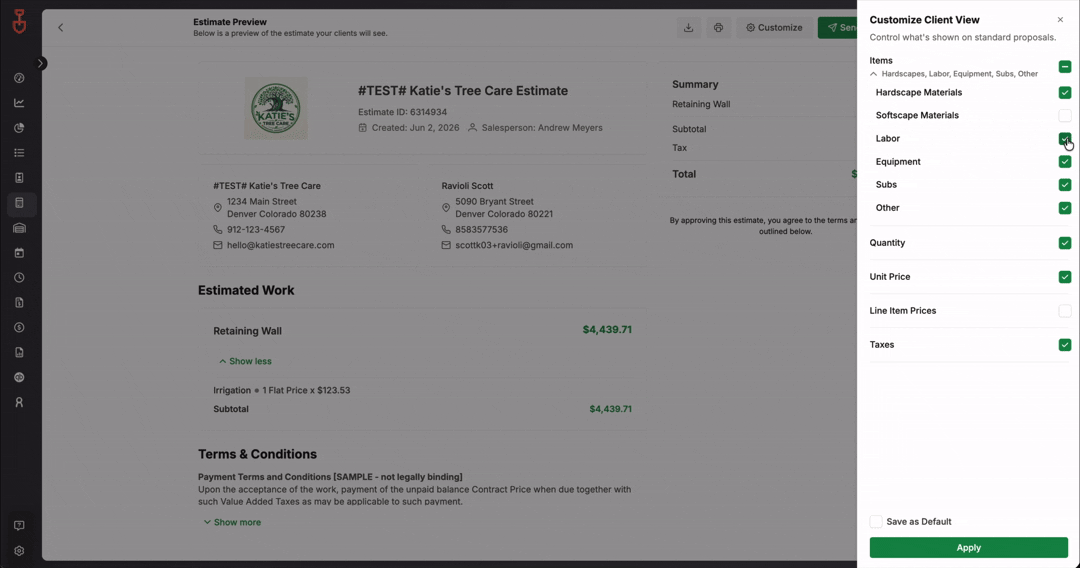Open the pie chart reports sidebar icon
Screen dimensions: 1080x568
pos(19,127)
